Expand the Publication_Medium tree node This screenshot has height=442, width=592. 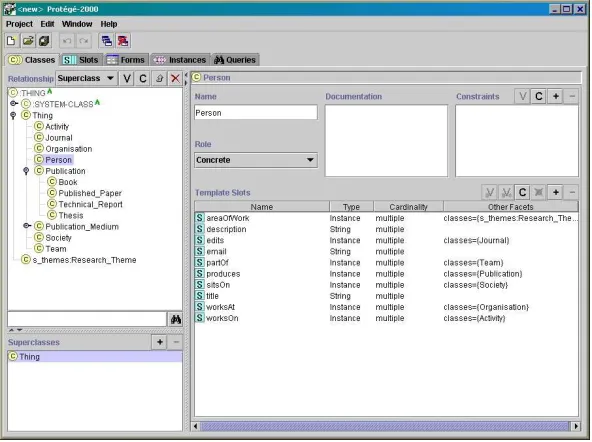(27, 226)
